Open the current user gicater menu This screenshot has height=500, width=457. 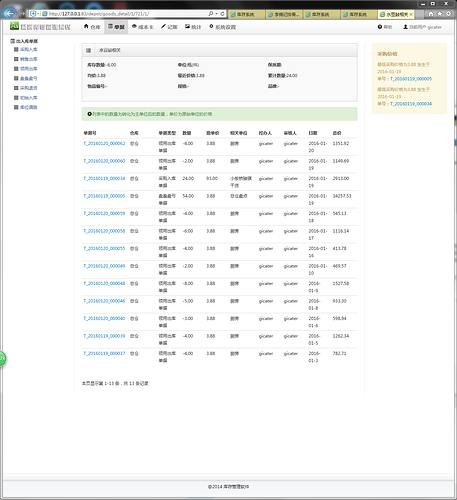[x=422, y=27]
